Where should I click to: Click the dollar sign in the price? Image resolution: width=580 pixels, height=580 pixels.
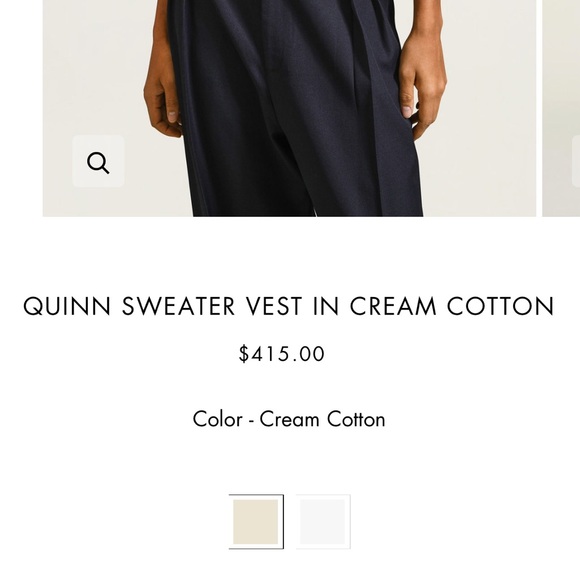[244, 354]
